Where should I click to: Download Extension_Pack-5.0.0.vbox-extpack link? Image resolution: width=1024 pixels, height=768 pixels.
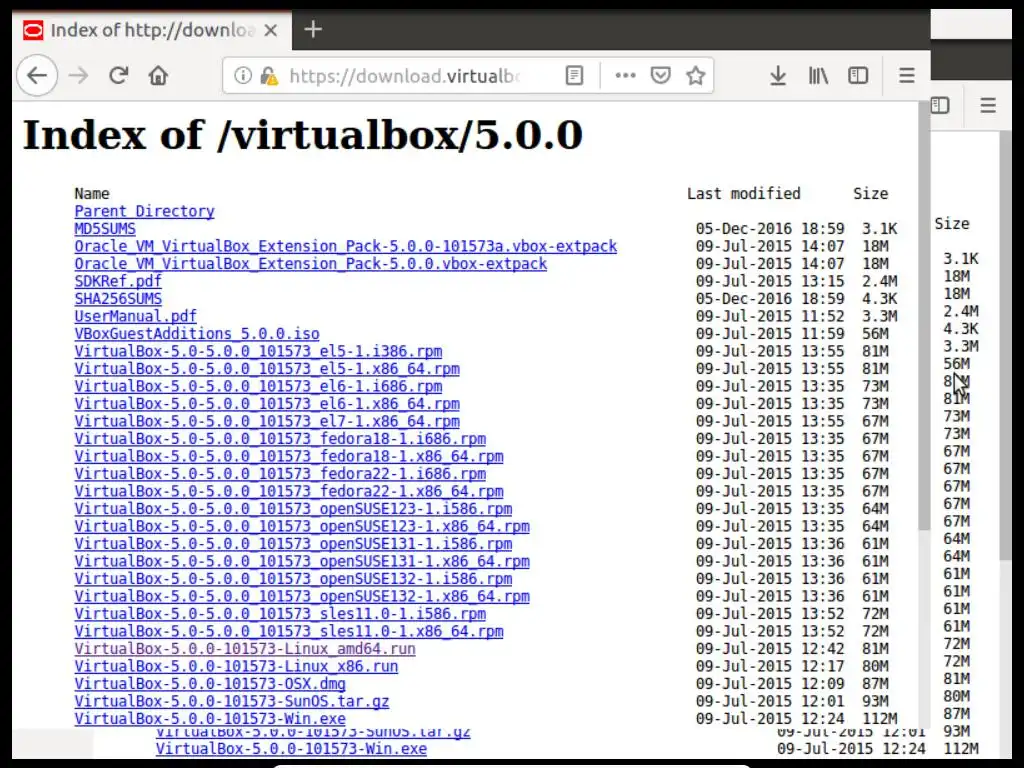click(311, 264)
